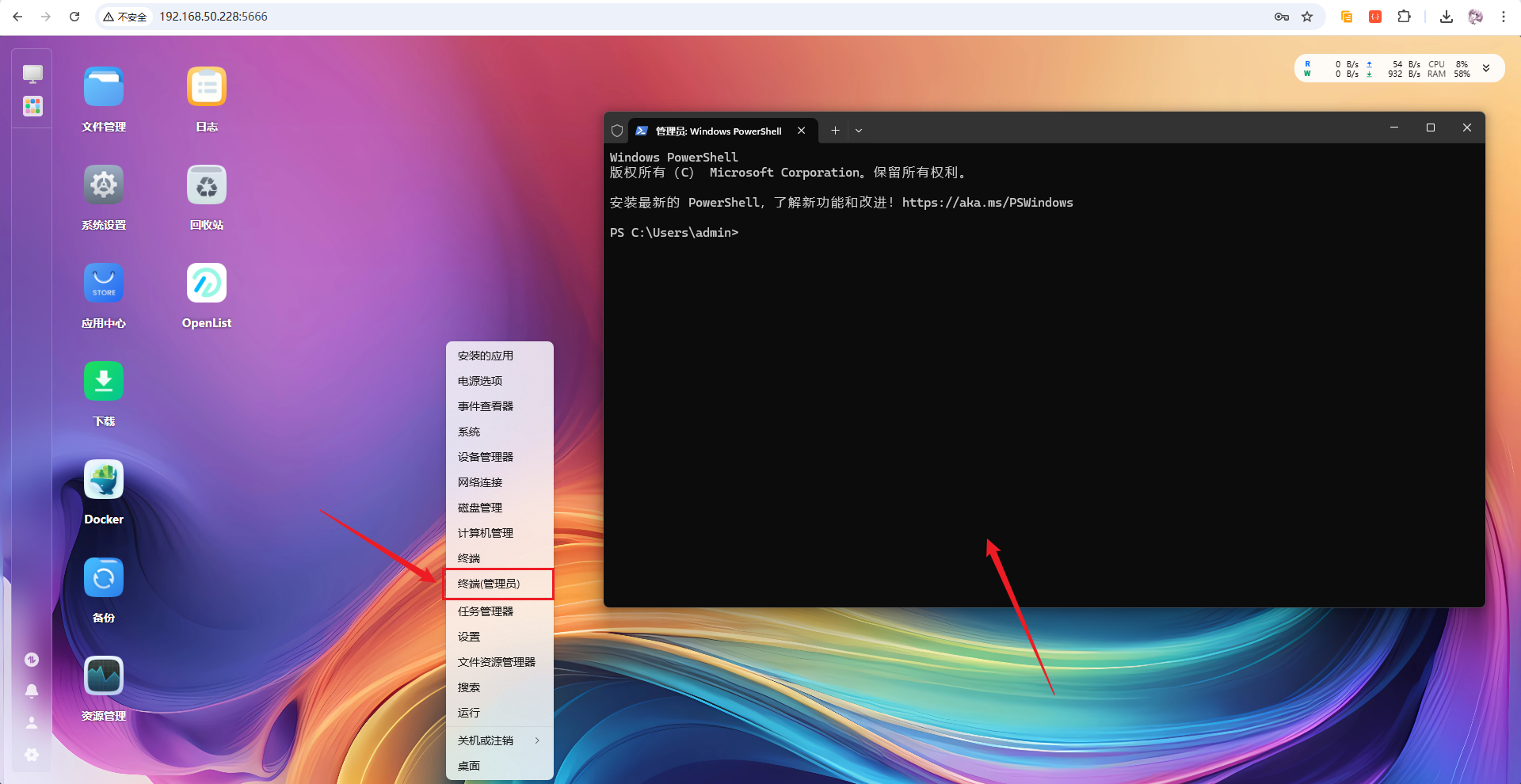Launch the 系统设置 system settings app
The width and height of the screenshot is (1521, 784).
tap(104, 185)
